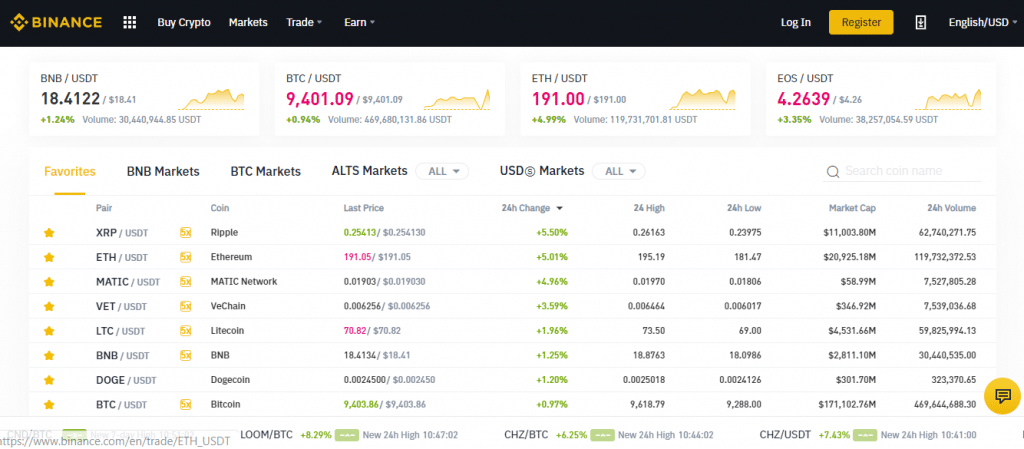
Task: Sort by the 24h Change column
Action: point(532,208)
